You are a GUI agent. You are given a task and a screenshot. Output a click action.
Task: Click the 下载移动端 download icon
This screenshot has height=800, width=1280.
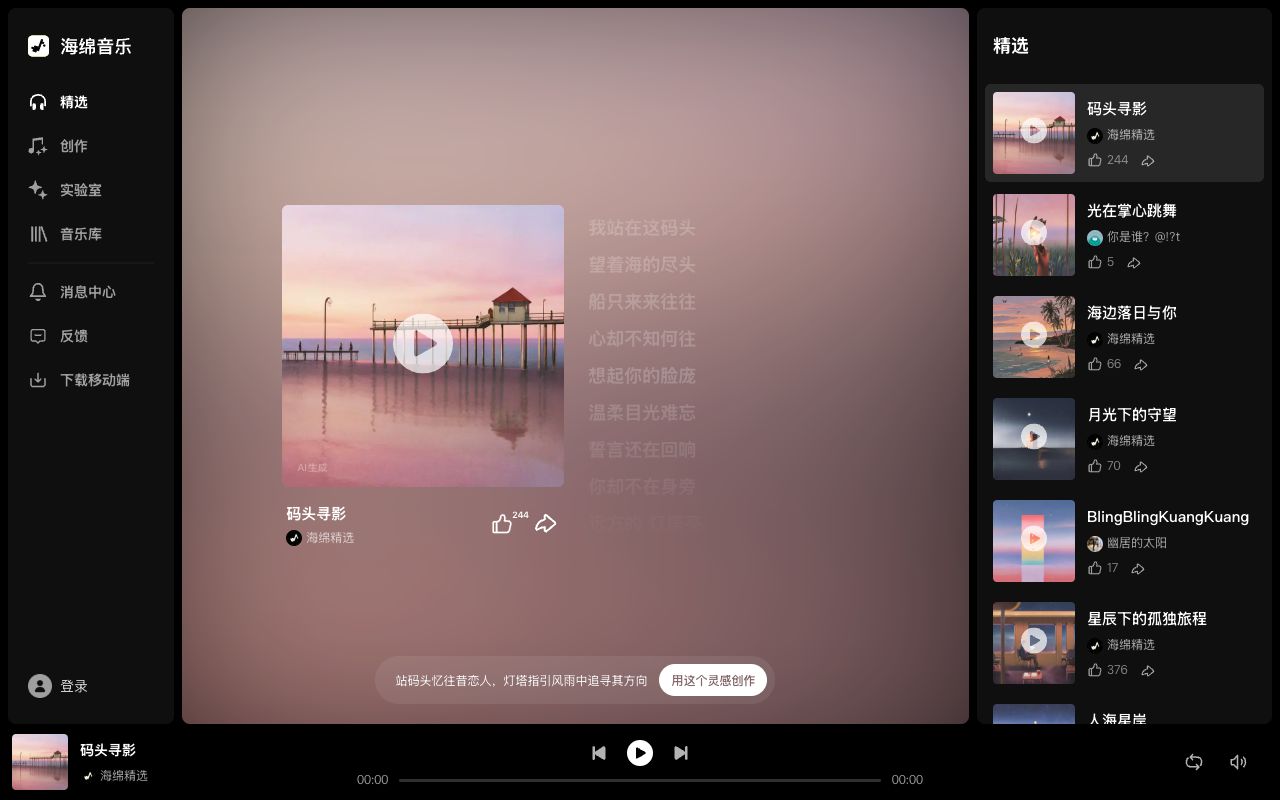38,380
